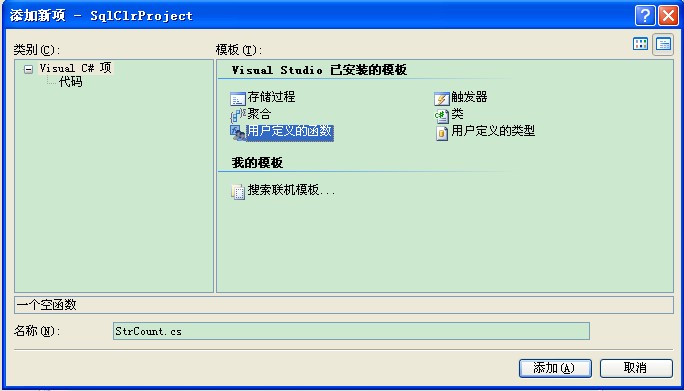Click the 类 template label

[x=457, y=114]
